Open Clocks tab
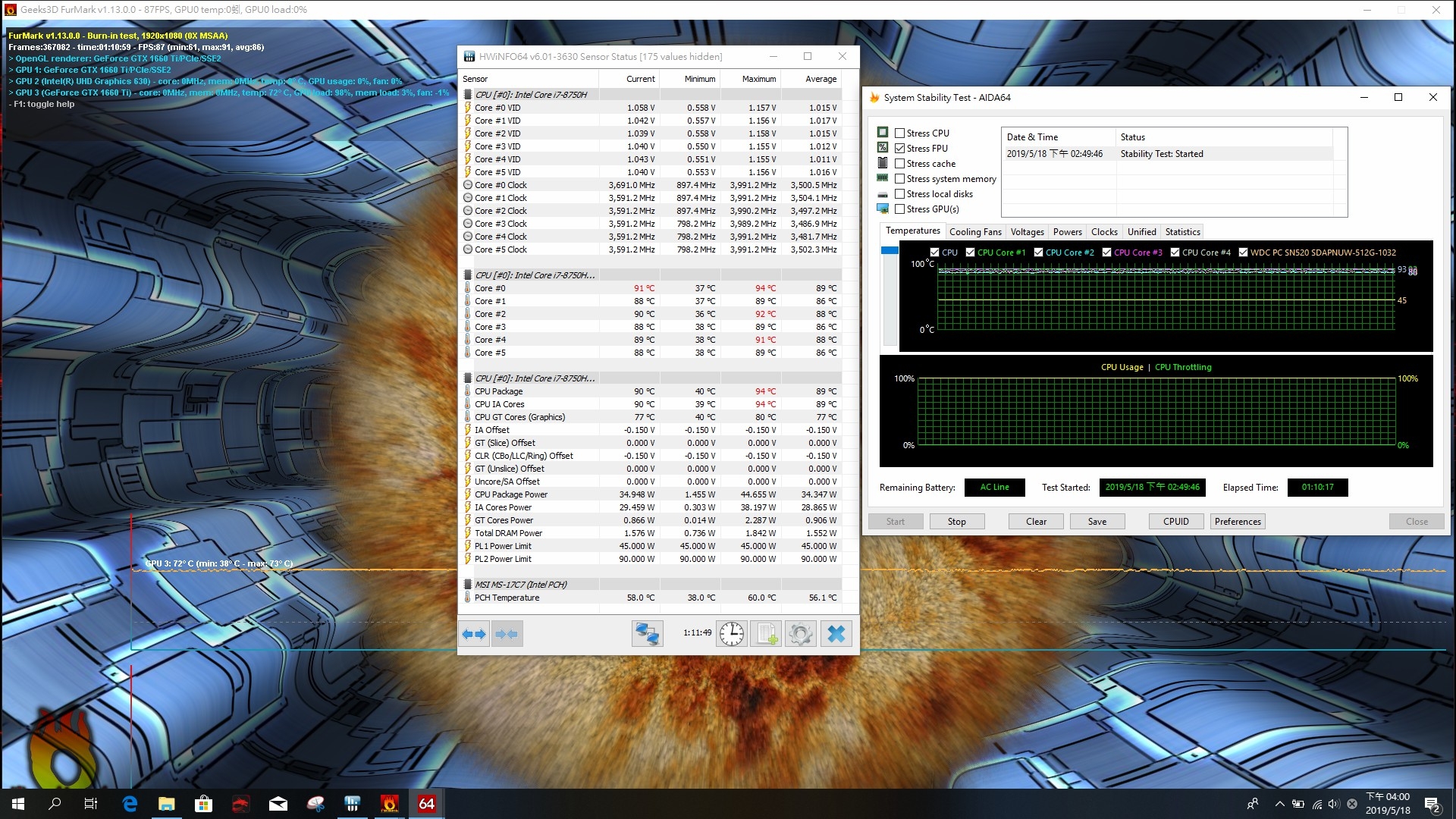Image resolution: width=1456 pixels, height=819 pixels. point(1104,232)
